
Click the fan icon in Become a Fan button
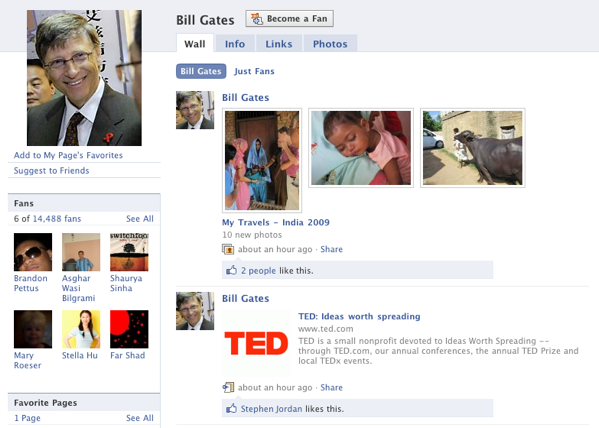[x=257, y=19]
